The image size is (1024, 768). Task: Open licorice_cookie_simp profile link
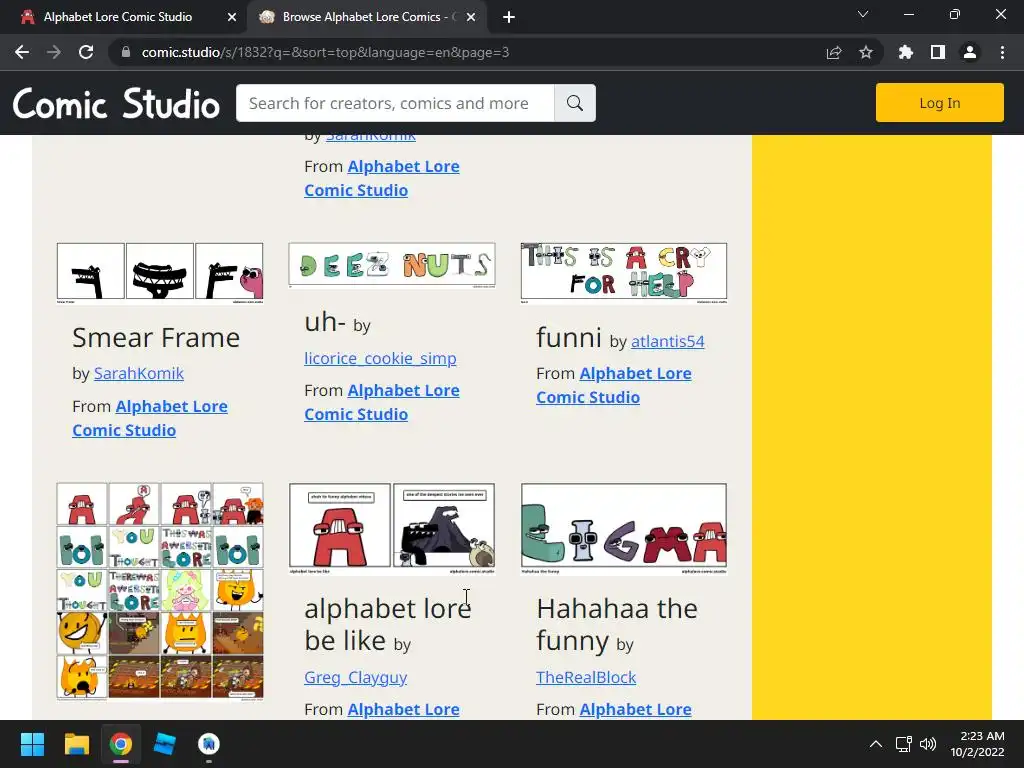(380, 359)
